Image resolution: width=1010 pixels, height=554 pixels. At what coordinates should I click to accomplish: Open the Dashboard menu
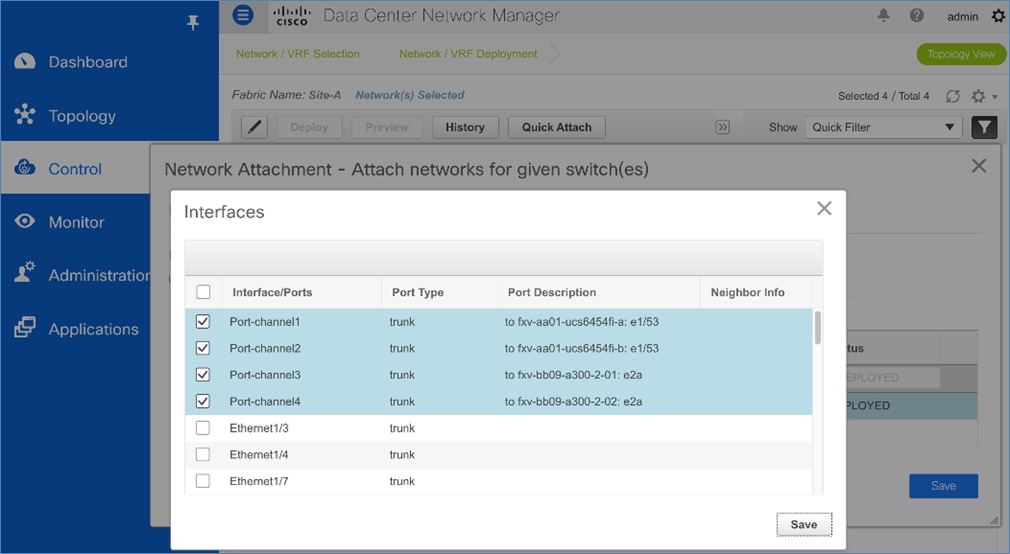tap(88, 62)
